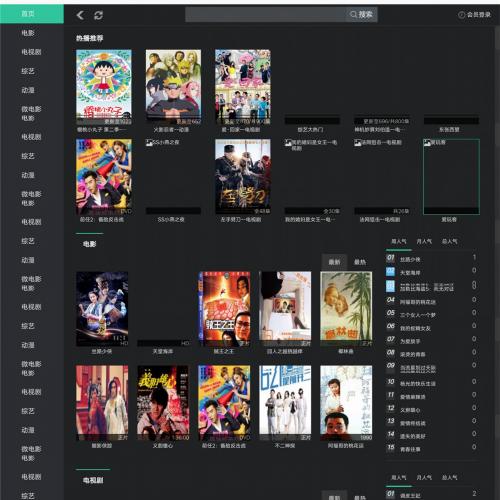Click the 搜索 search button
Image resolution: width=500 pixels, height=500 pixels.
point(361,14)
